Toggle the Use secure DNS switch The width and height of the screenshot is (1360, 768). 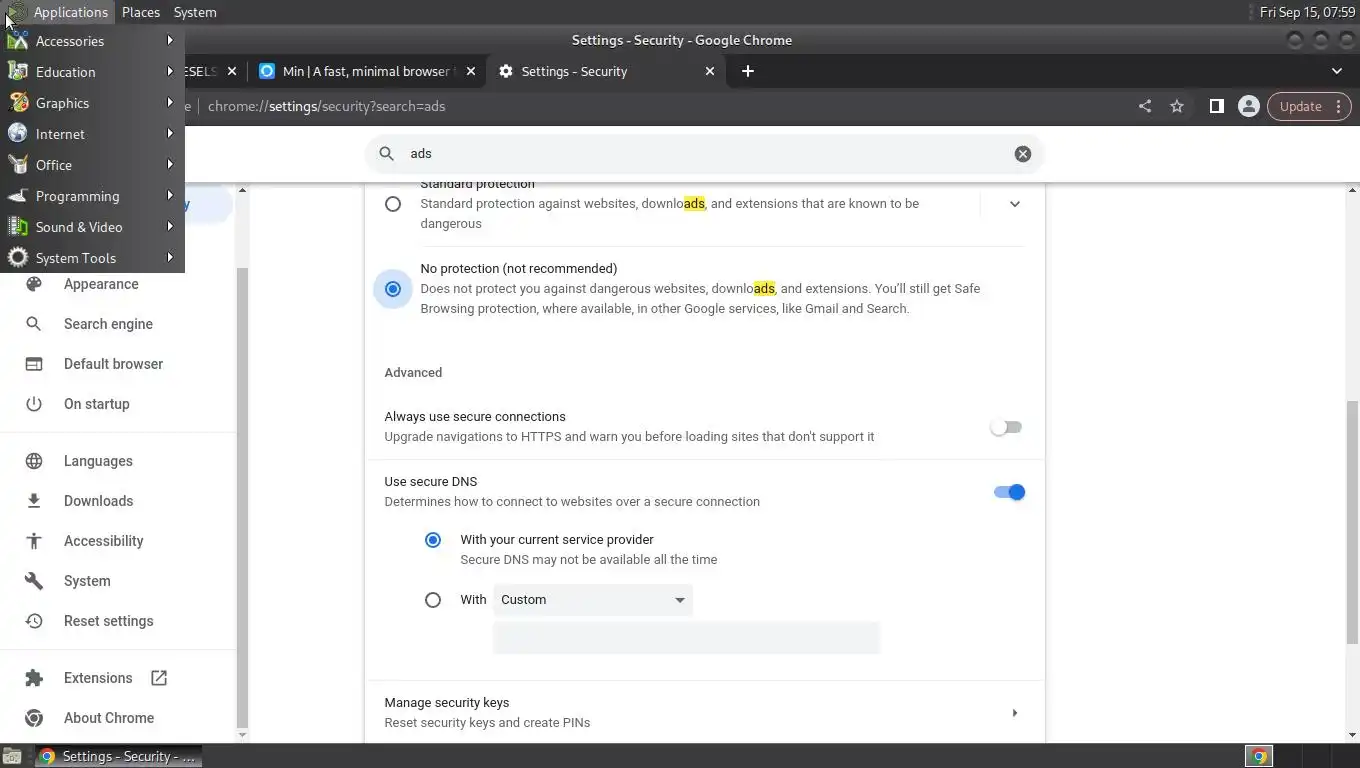click(x=1008, y=492)
